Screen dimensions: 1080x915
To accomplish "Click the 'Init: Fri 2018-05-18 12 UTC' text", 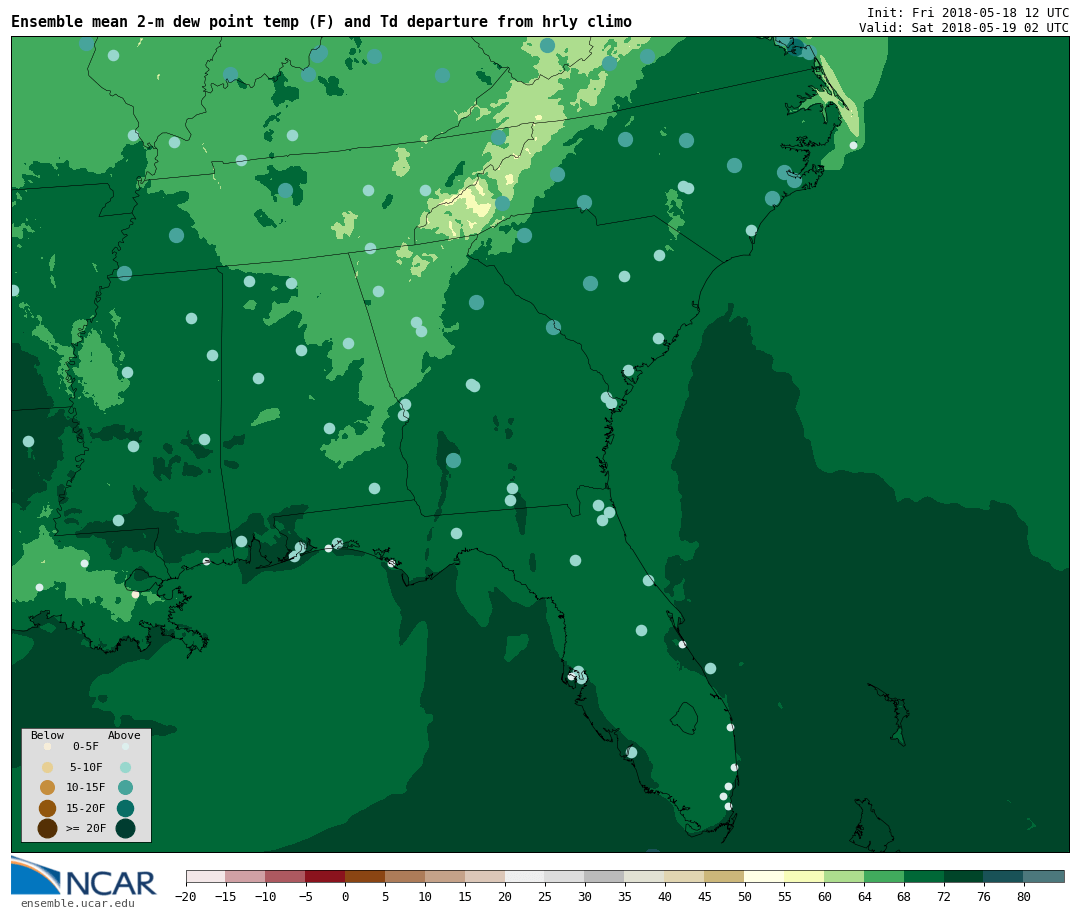I will tap(968, 12).
